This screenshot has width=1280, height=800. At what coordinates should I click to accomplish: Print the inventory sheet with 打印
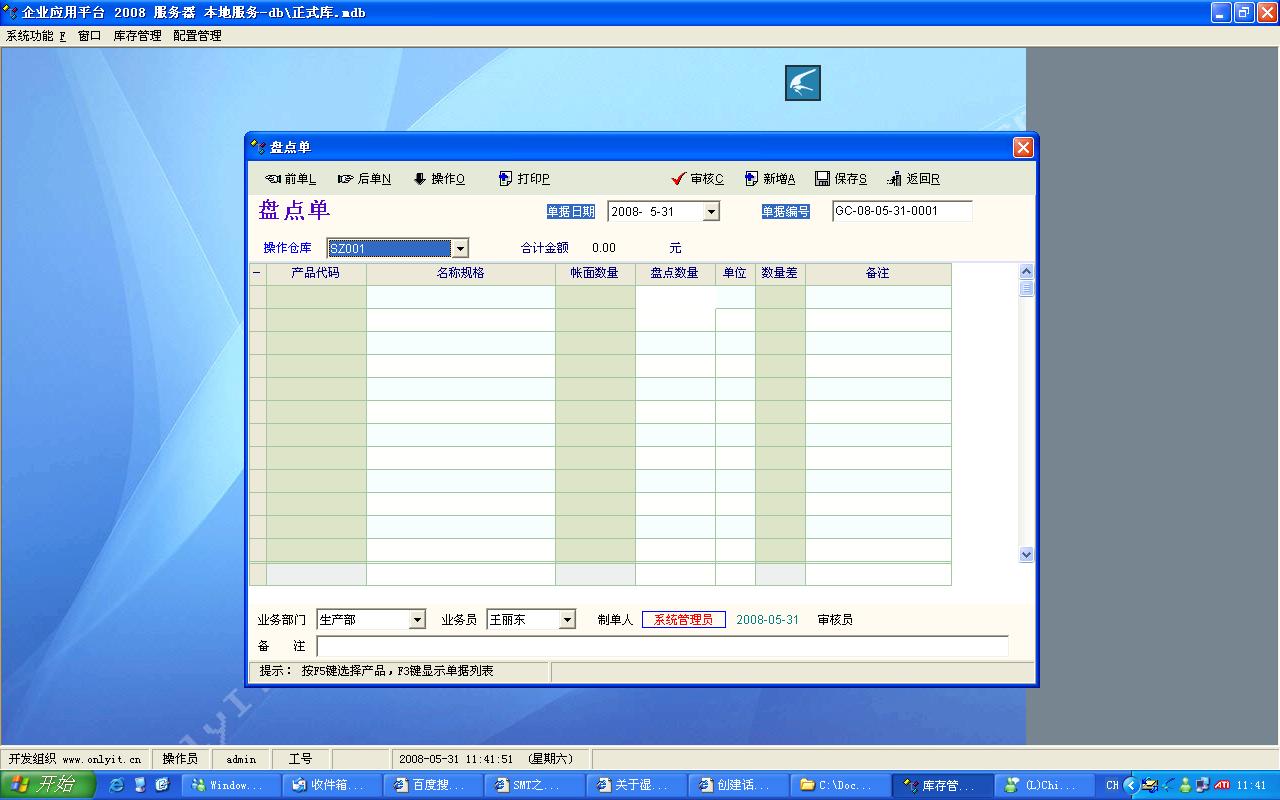tap(524, 179)
